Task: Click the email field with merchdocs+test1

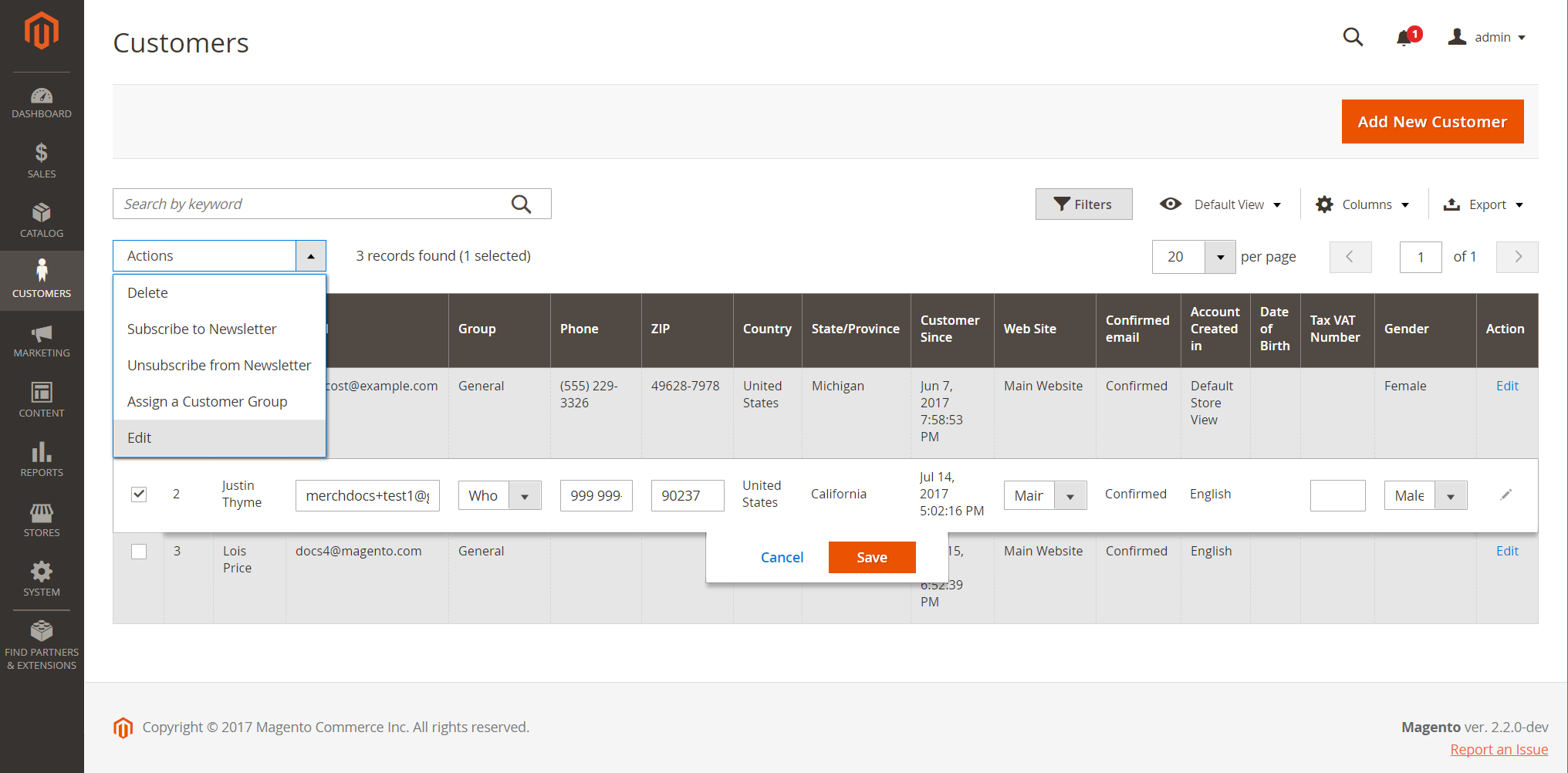Action: tap(367, 495)
